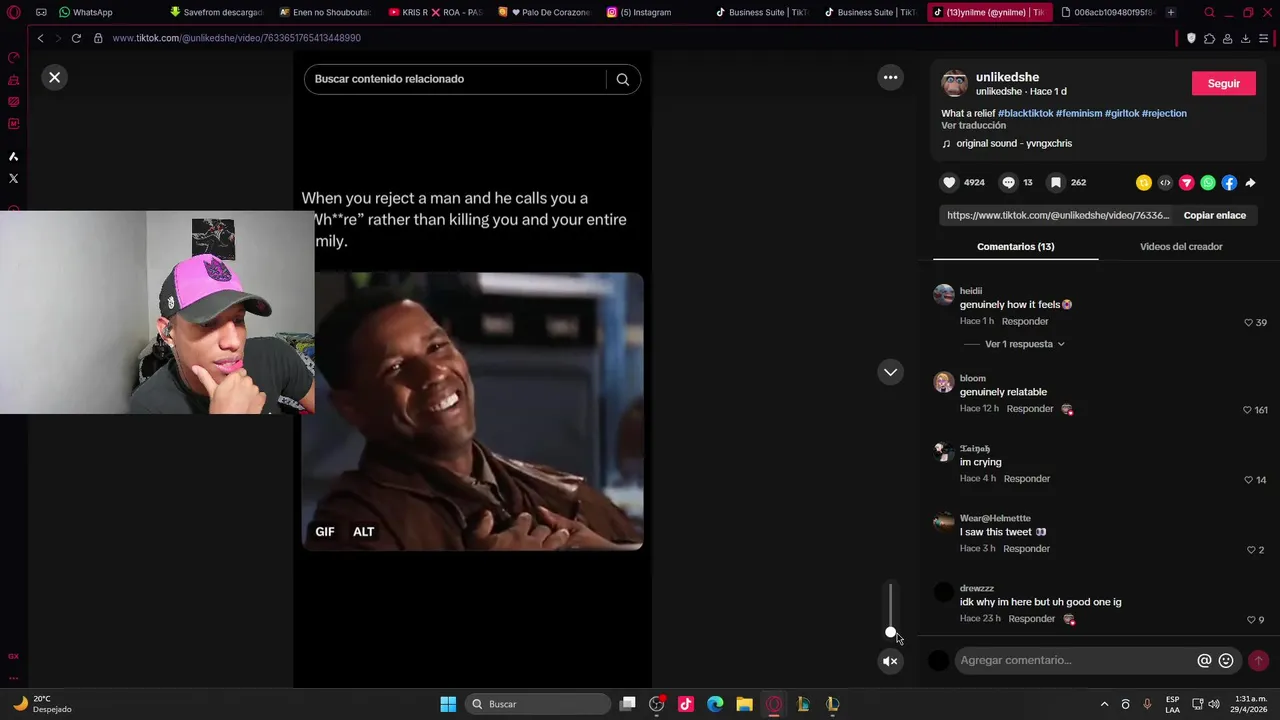Open the browser downloads icon
Image resolution: width=1280 pixels, height=720 pixels.
(1245, 38)
